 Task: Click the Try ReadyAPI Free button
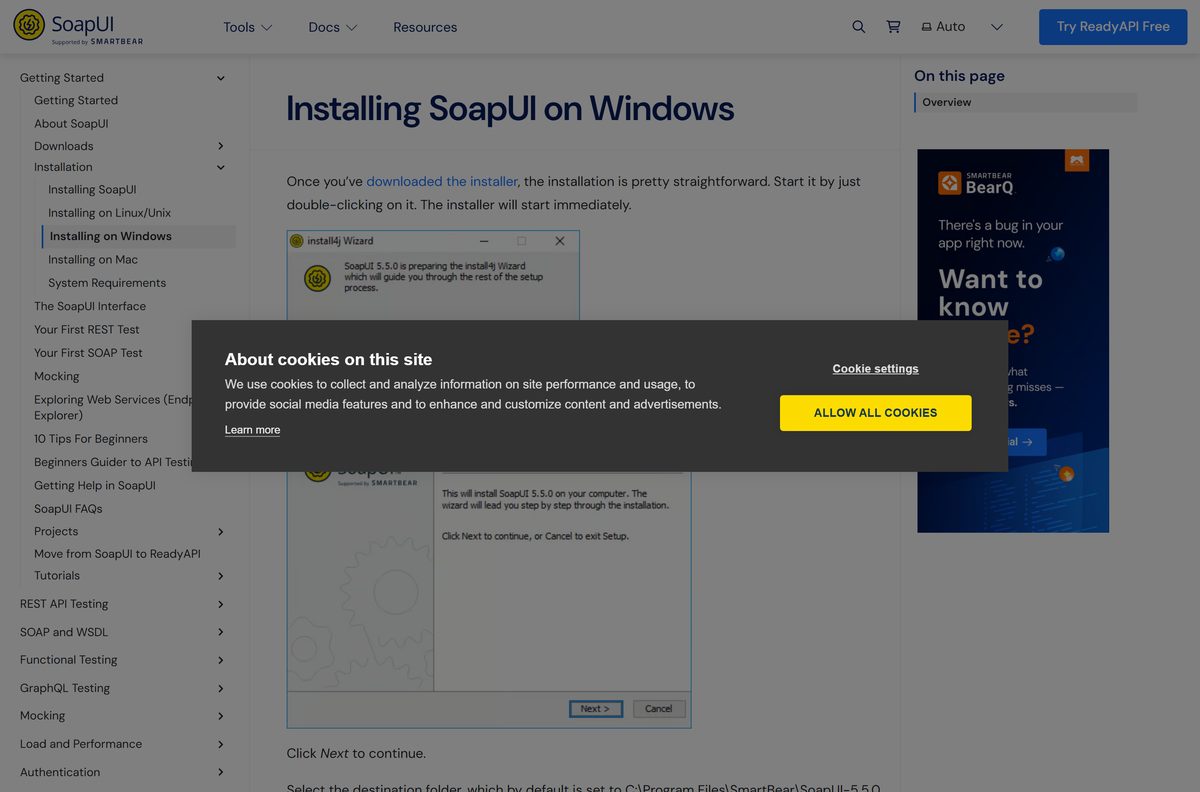tap(1113, 27)
